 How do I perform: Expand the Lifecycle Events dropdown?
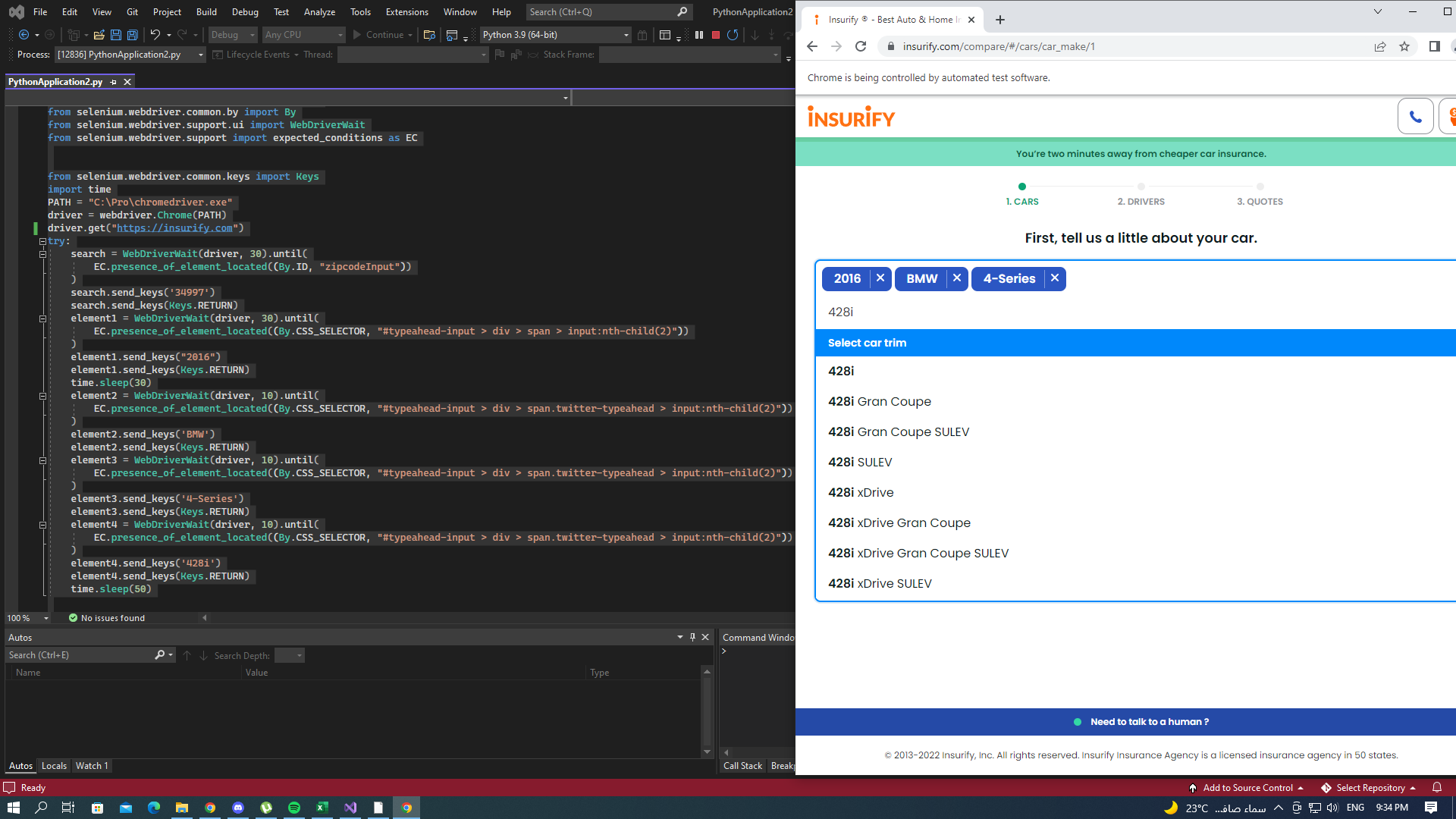(256, 55)
